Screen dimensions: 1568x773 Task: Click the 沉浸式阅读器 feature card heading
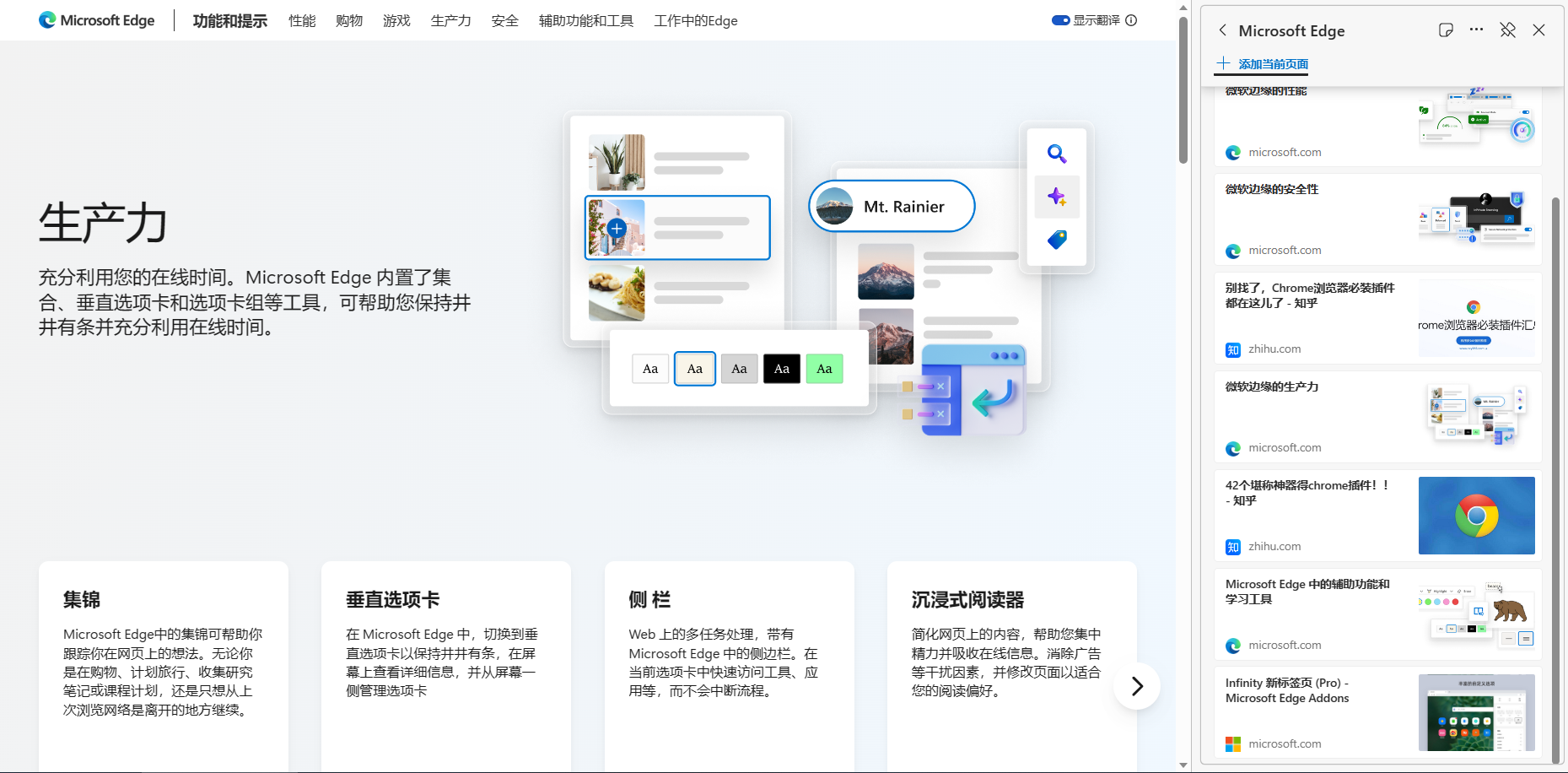967,600
